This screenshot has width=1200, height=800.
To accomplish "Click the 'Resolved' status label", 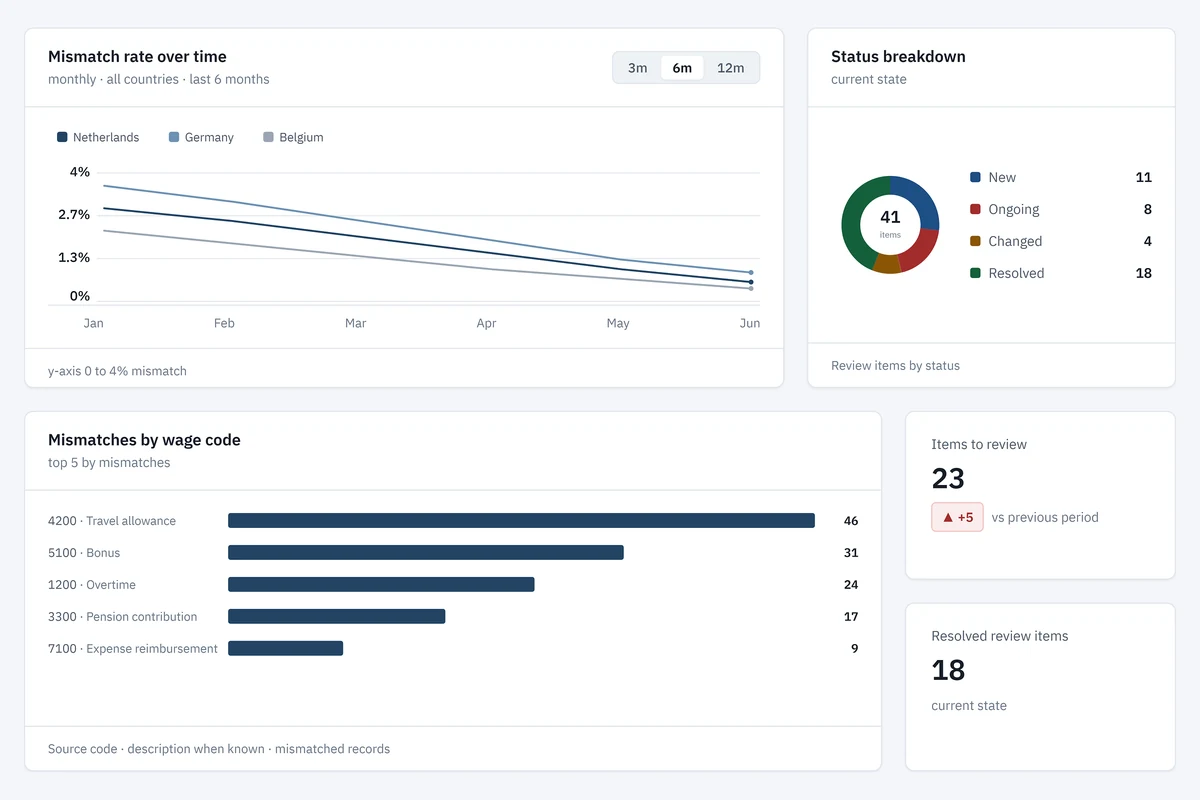I will pyautogui.click(x=1016, y=273).
